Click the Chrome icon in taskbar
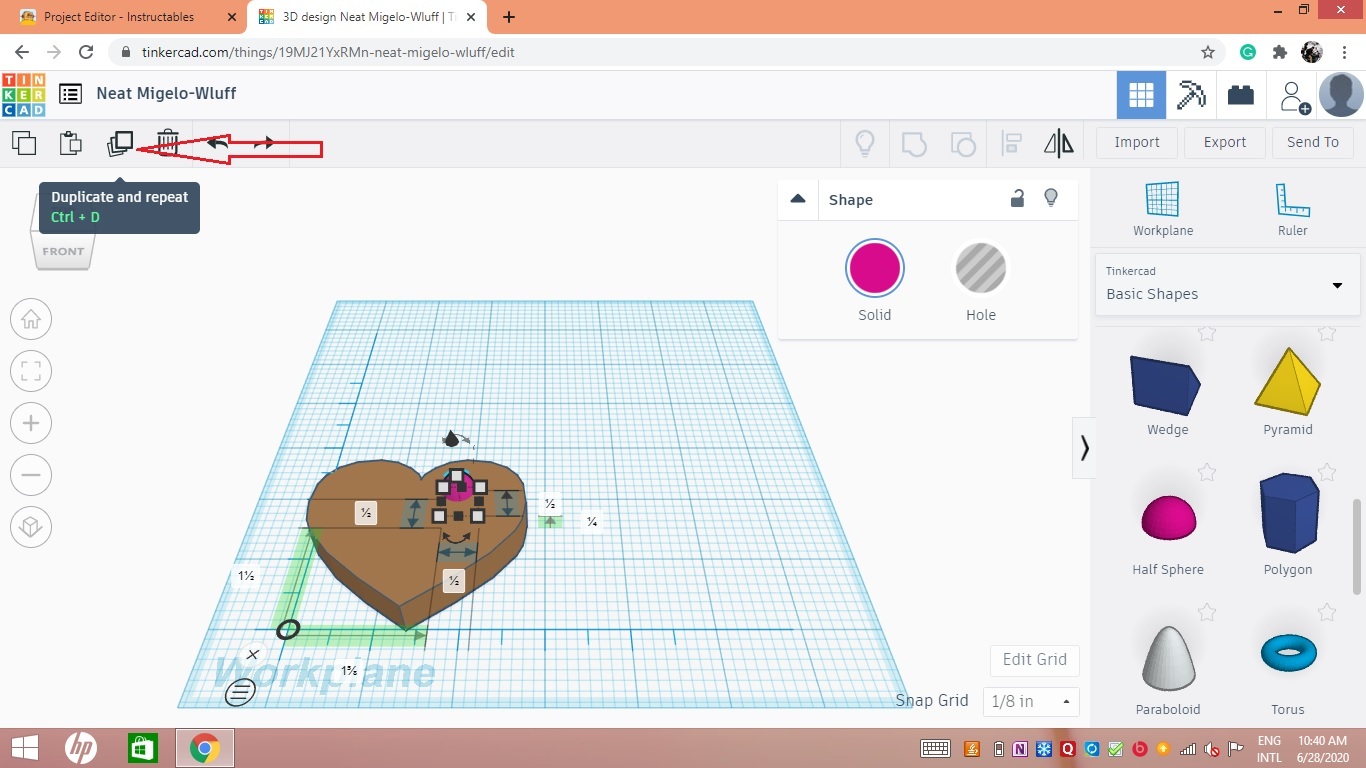The image size is (1366, 768). coord(205,748)
